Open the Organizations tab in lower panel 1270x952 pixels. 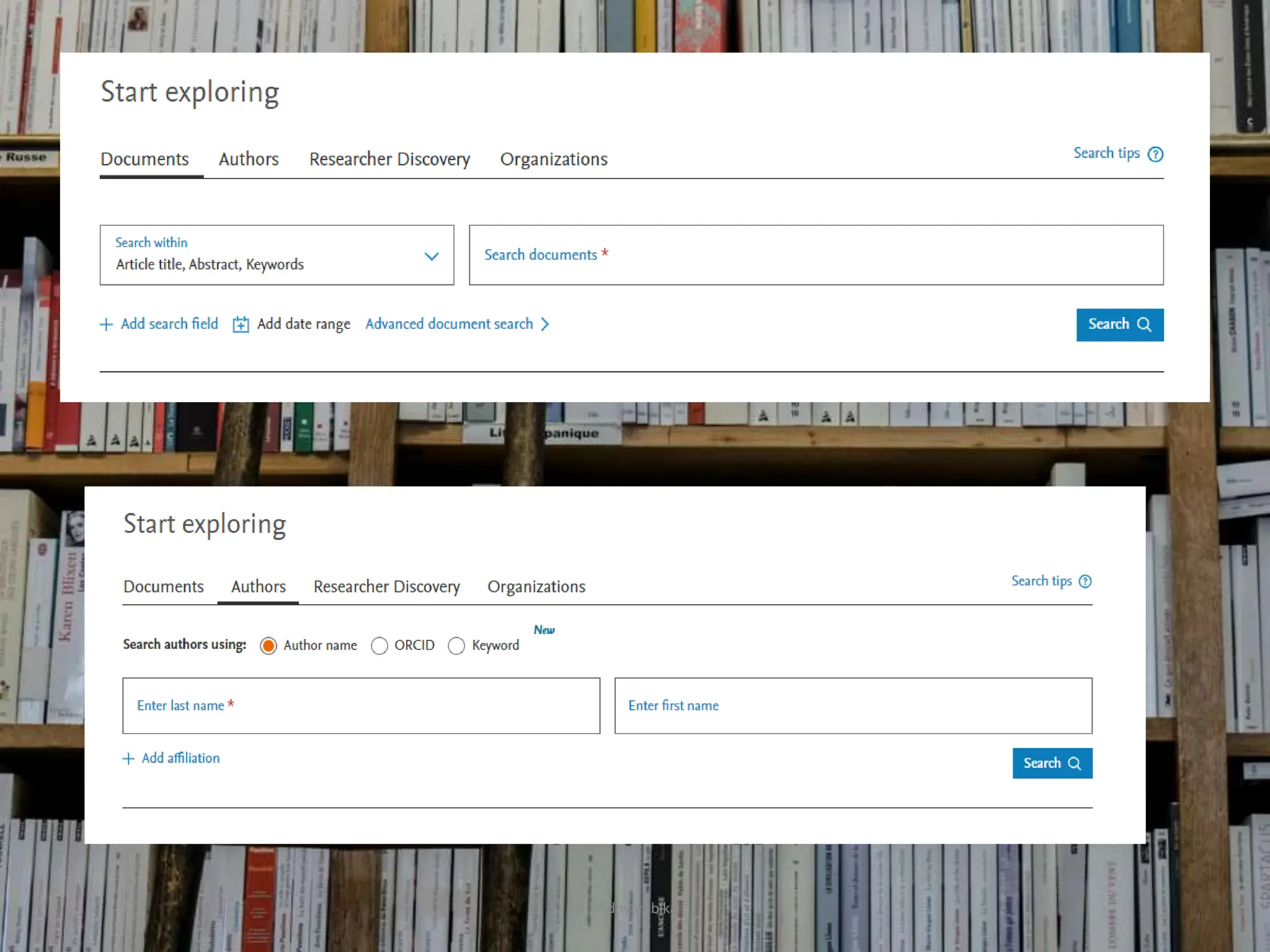pyautogui.click(x=536, y=586)
